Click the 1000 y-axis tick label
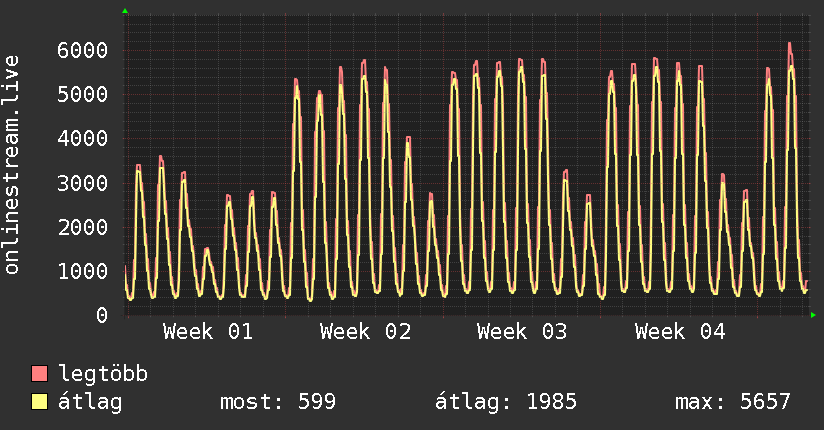This screenshot has height=430, width=824. [x=83, y=271]
